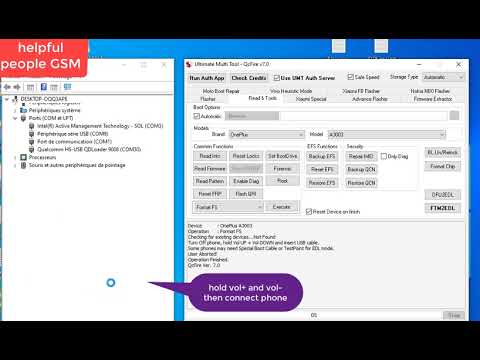
Task: Click the blue help icon in Device Manager toolbar
Action: (44, 87)
